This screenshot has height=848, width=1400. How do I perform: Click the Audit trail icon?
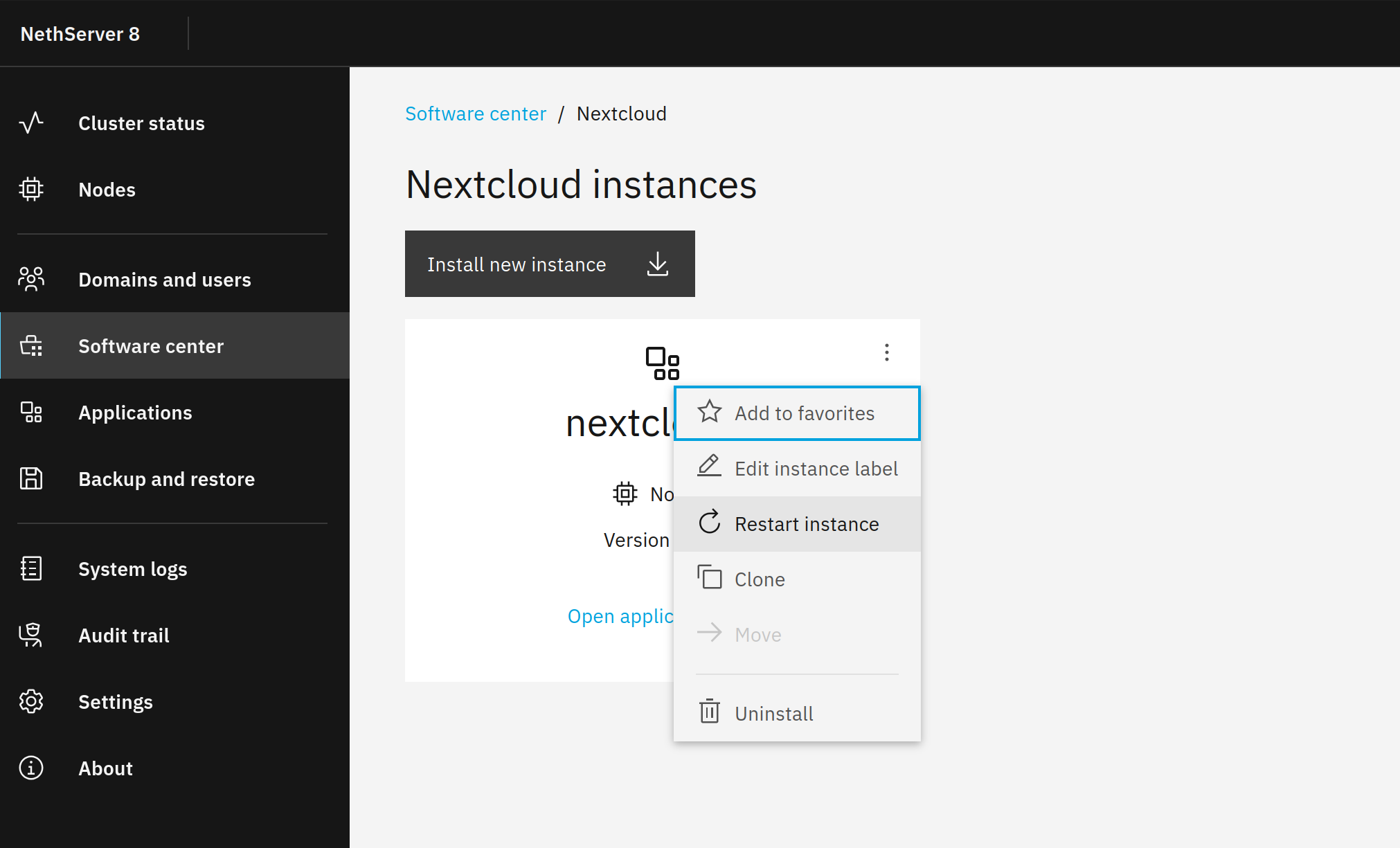(31, 635)
